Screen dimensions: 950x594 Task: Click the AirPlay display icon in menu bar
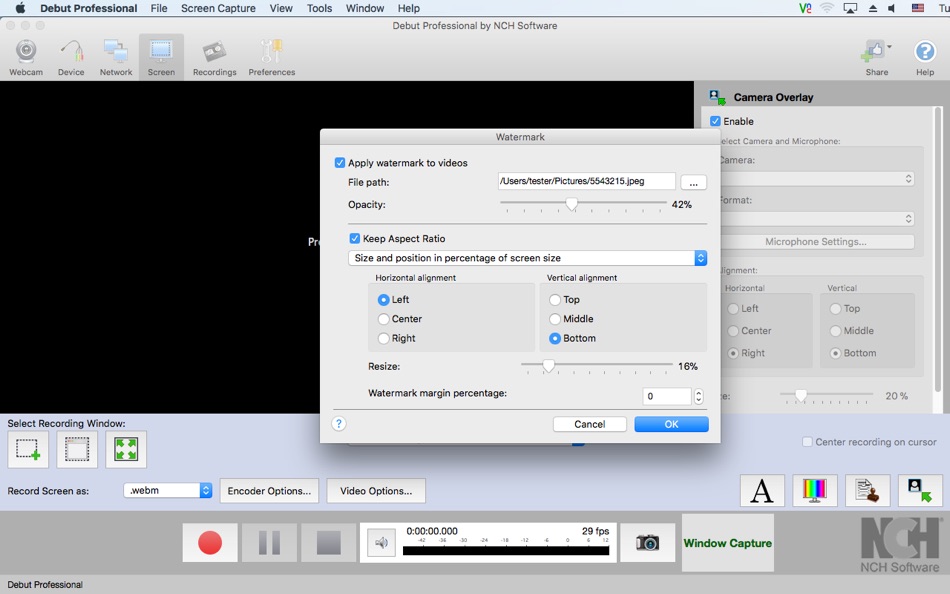pos(850,8)
